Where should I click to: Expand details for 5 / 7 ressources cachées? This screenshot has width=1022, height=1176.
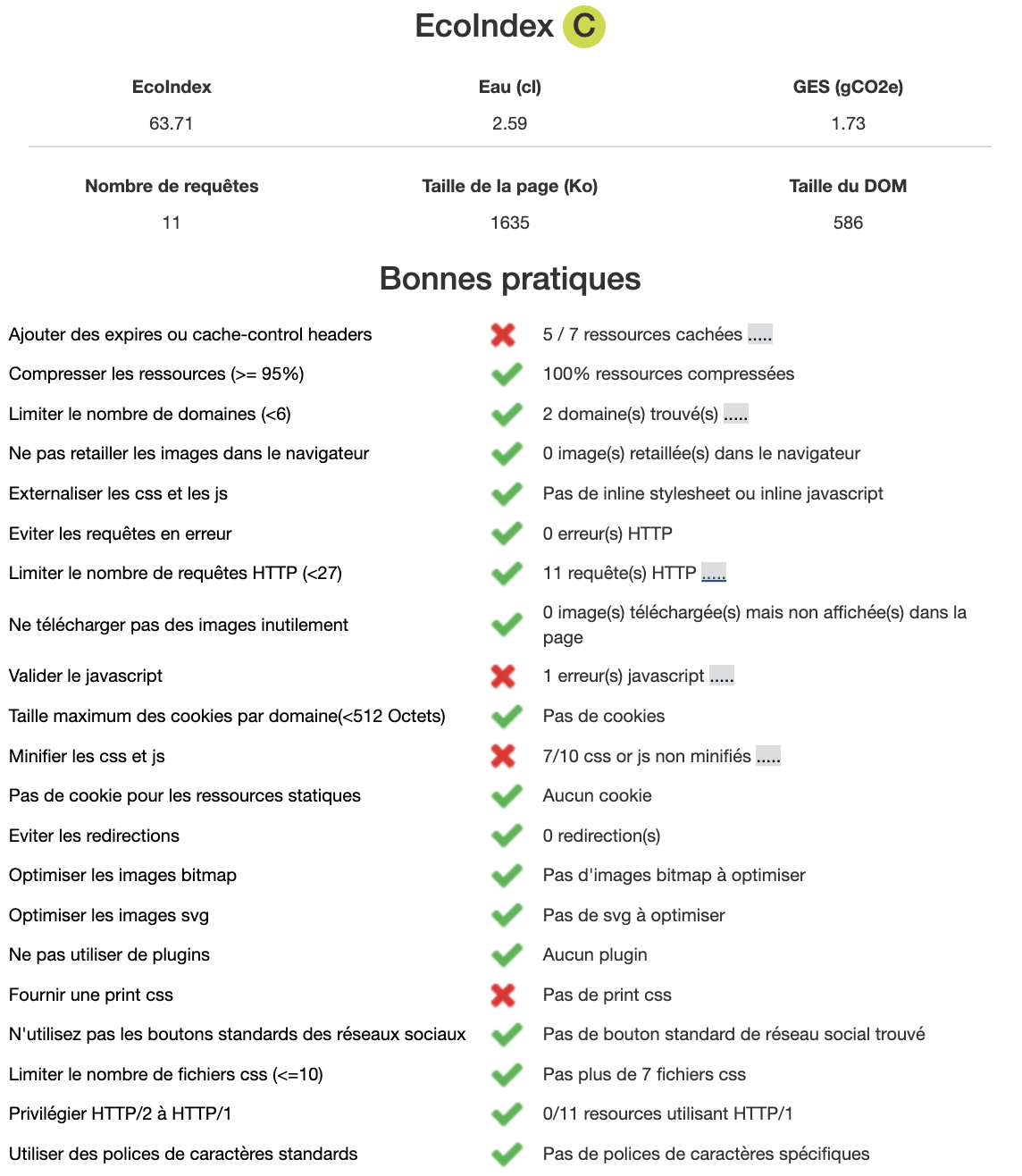point(759,335)
